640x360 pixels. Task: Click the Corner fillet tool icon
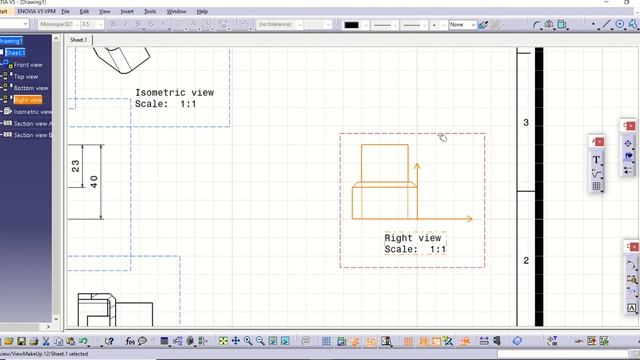537,25
